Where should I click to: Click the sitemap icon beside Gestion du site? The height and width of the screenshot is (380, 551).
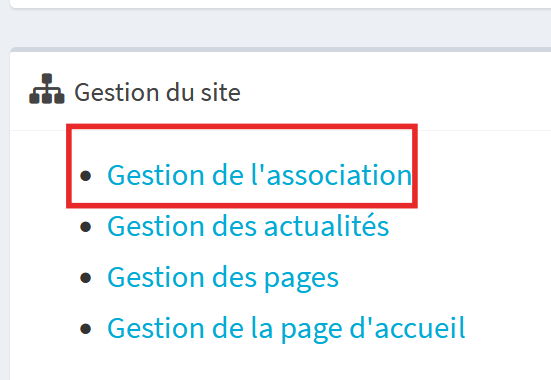point(47,89)
